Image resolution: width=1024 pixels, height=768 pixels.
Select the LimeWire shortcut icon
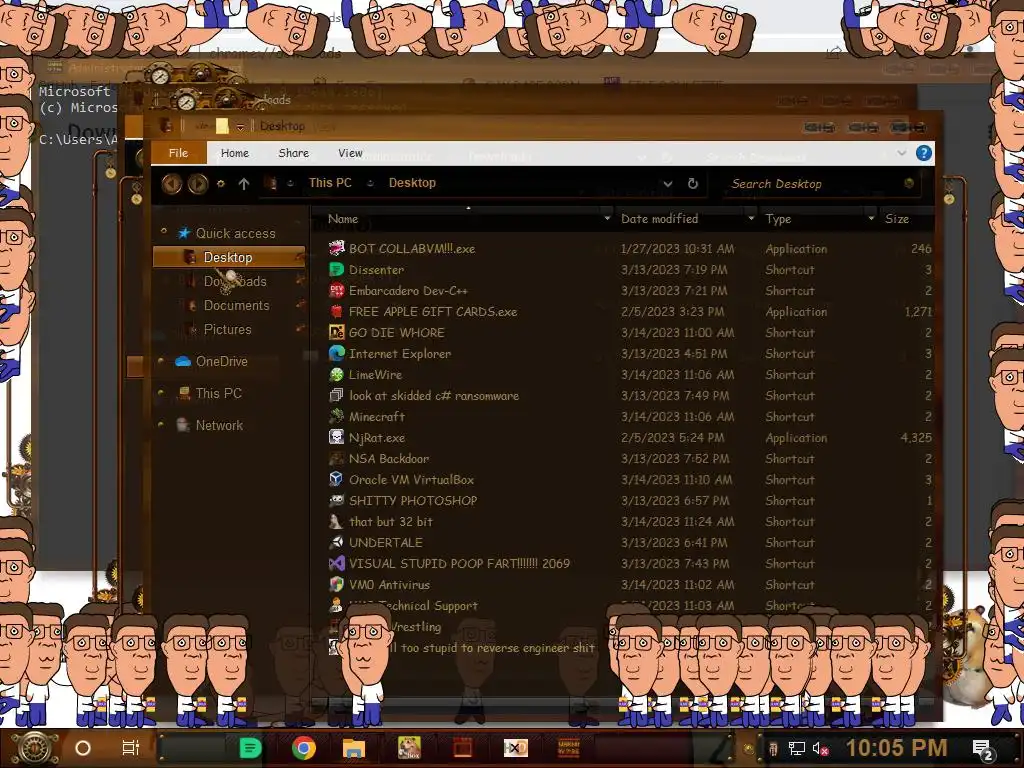point(336,374)
